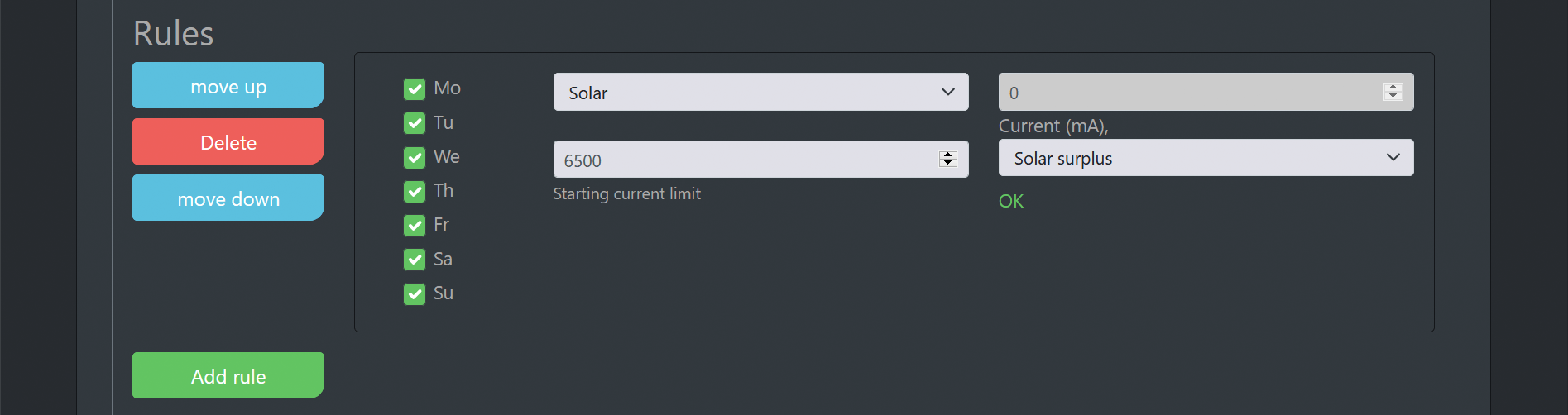1568x415 pixels.
Task: Decrement the Current (mA) value stepper
Action: click(1393, 96)
